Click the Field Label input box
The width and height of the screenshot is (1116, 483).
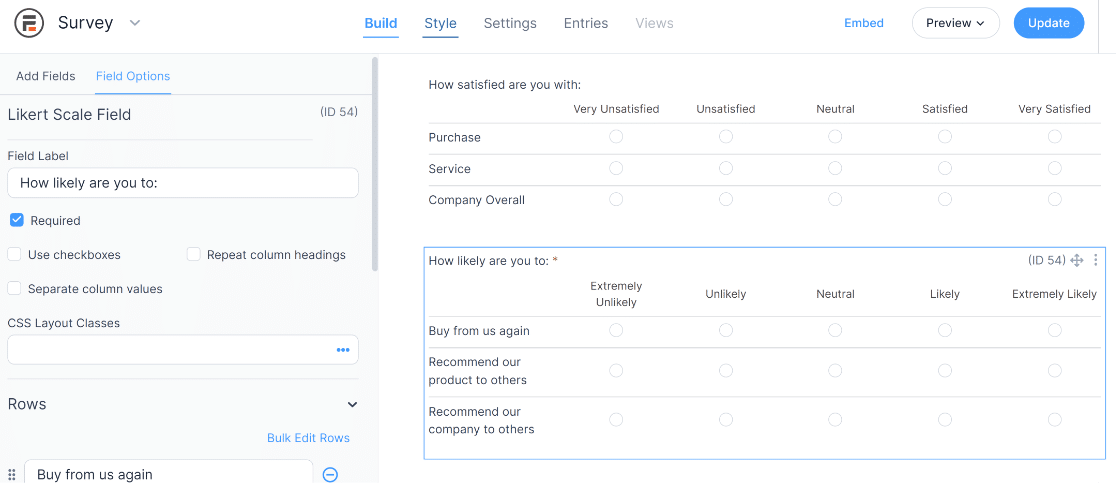[x=183, y=183]
